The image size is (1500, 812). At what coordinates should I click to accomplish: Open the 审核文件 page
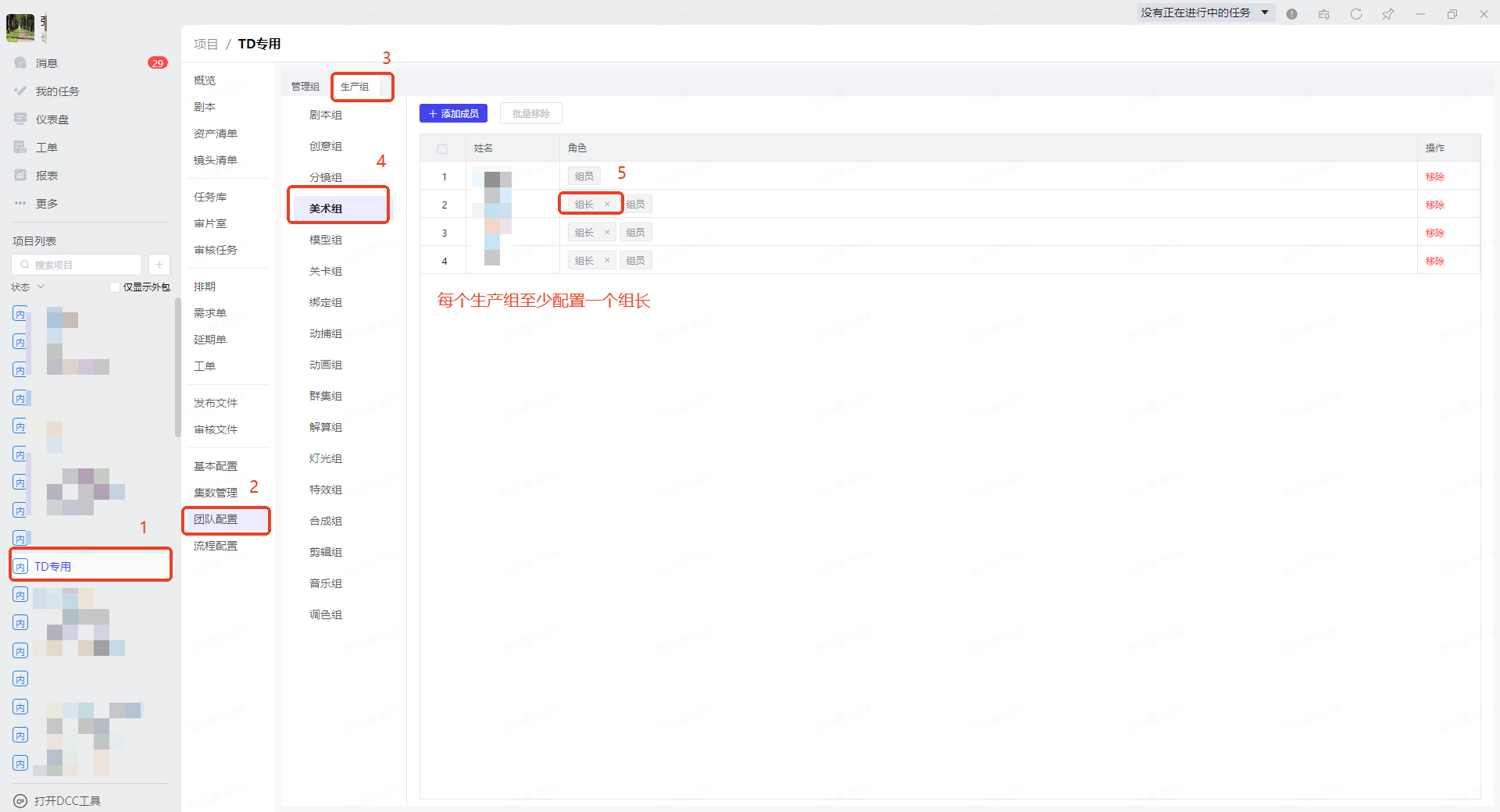pyautogui.click(x=216, y=429)
